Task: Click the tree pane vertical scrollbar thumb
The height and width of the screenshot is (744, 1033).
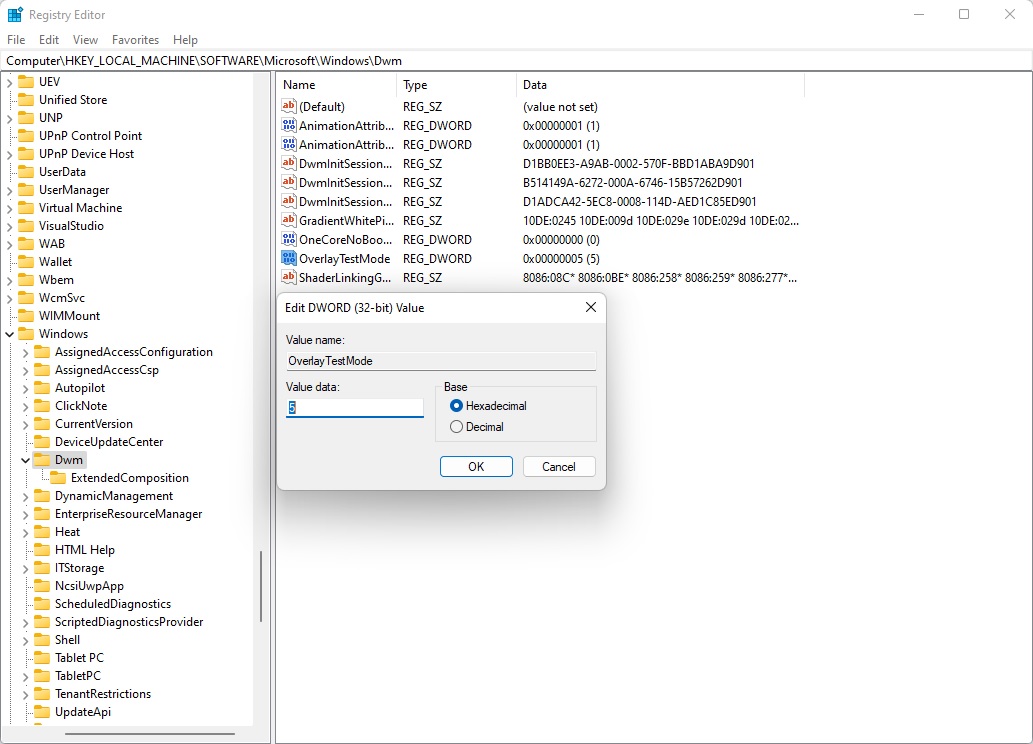Action: click(261, 586)
